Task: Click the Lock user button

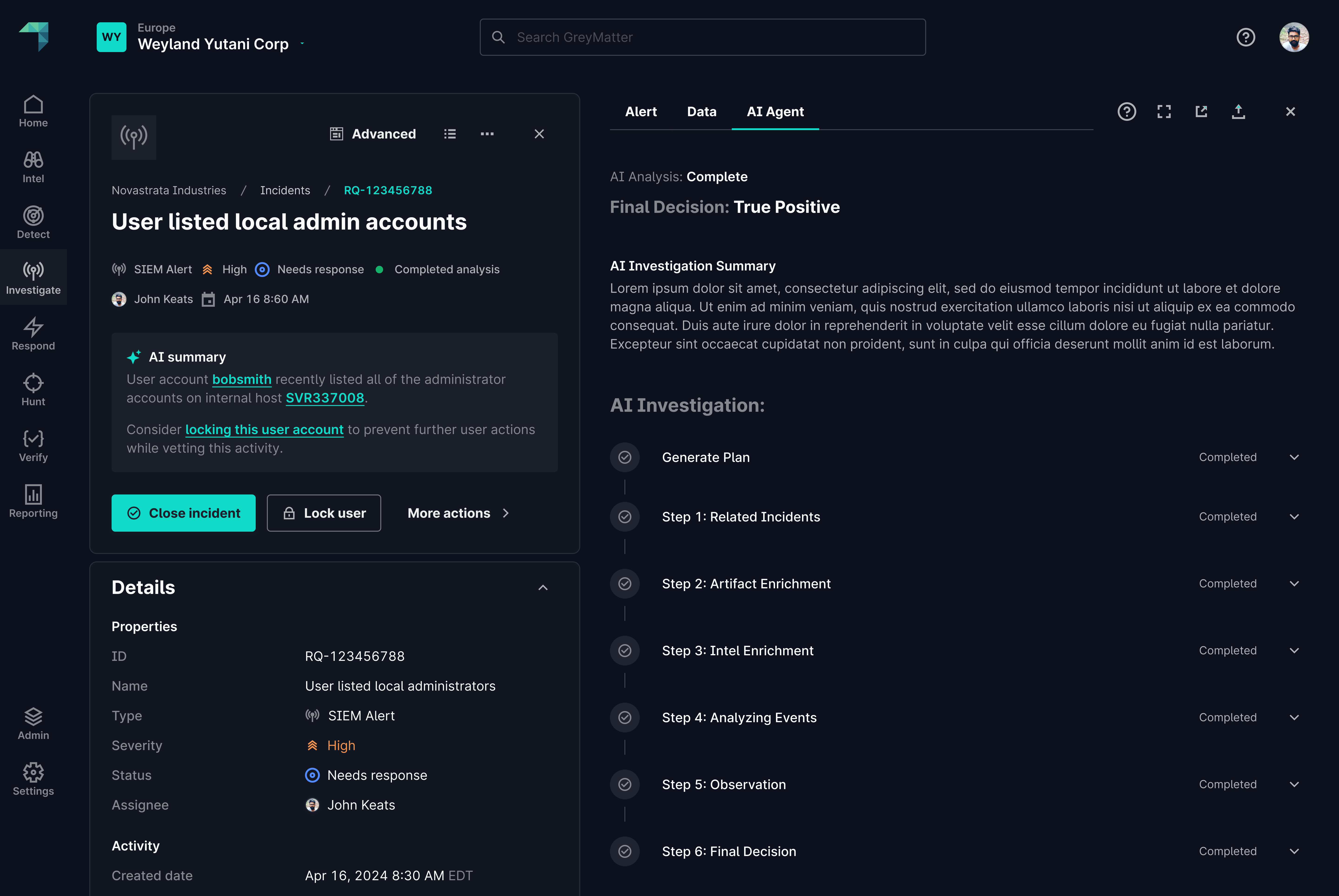Action: point(324,513)
